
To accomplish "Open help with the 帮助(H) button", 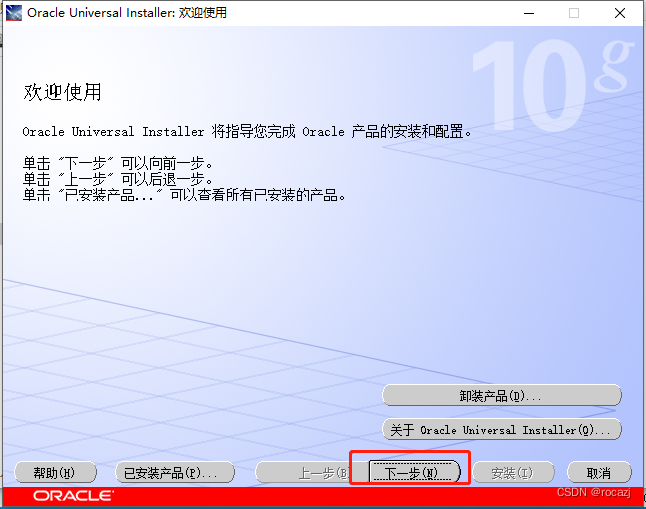I will click(x=55, y=472).
